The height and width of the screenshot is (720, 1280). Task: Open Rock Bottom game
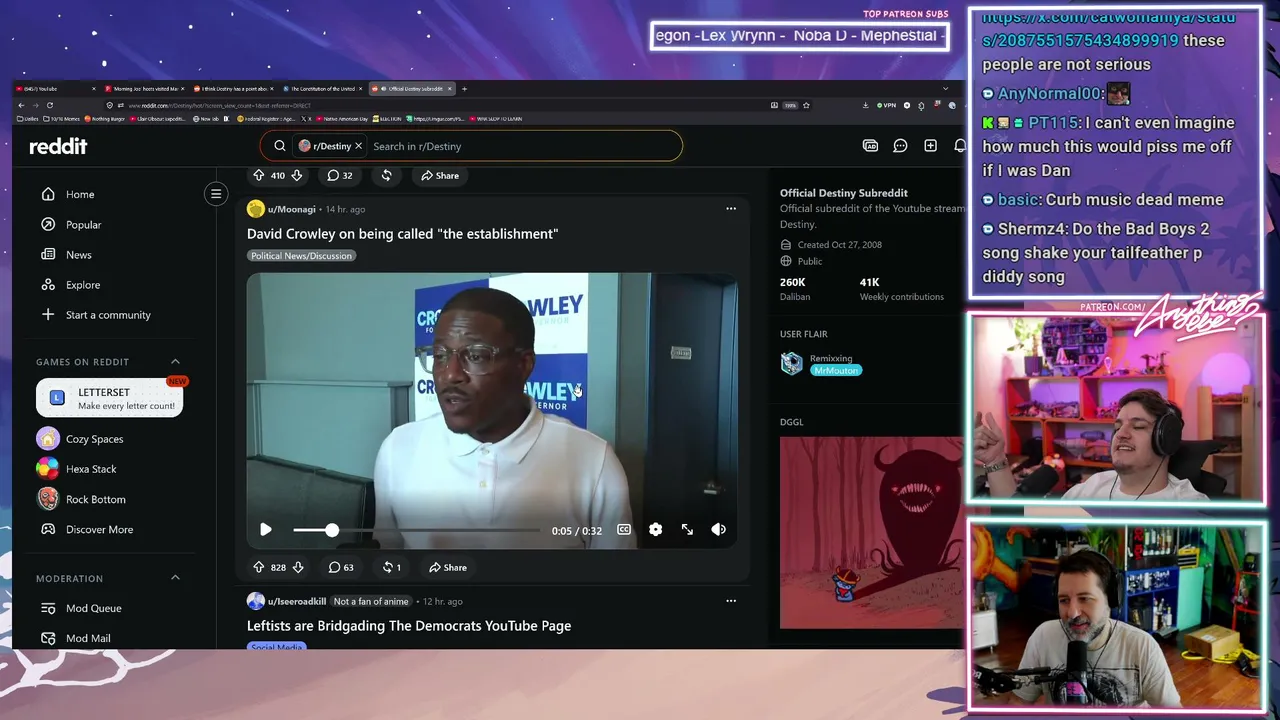tap(95, 499)
